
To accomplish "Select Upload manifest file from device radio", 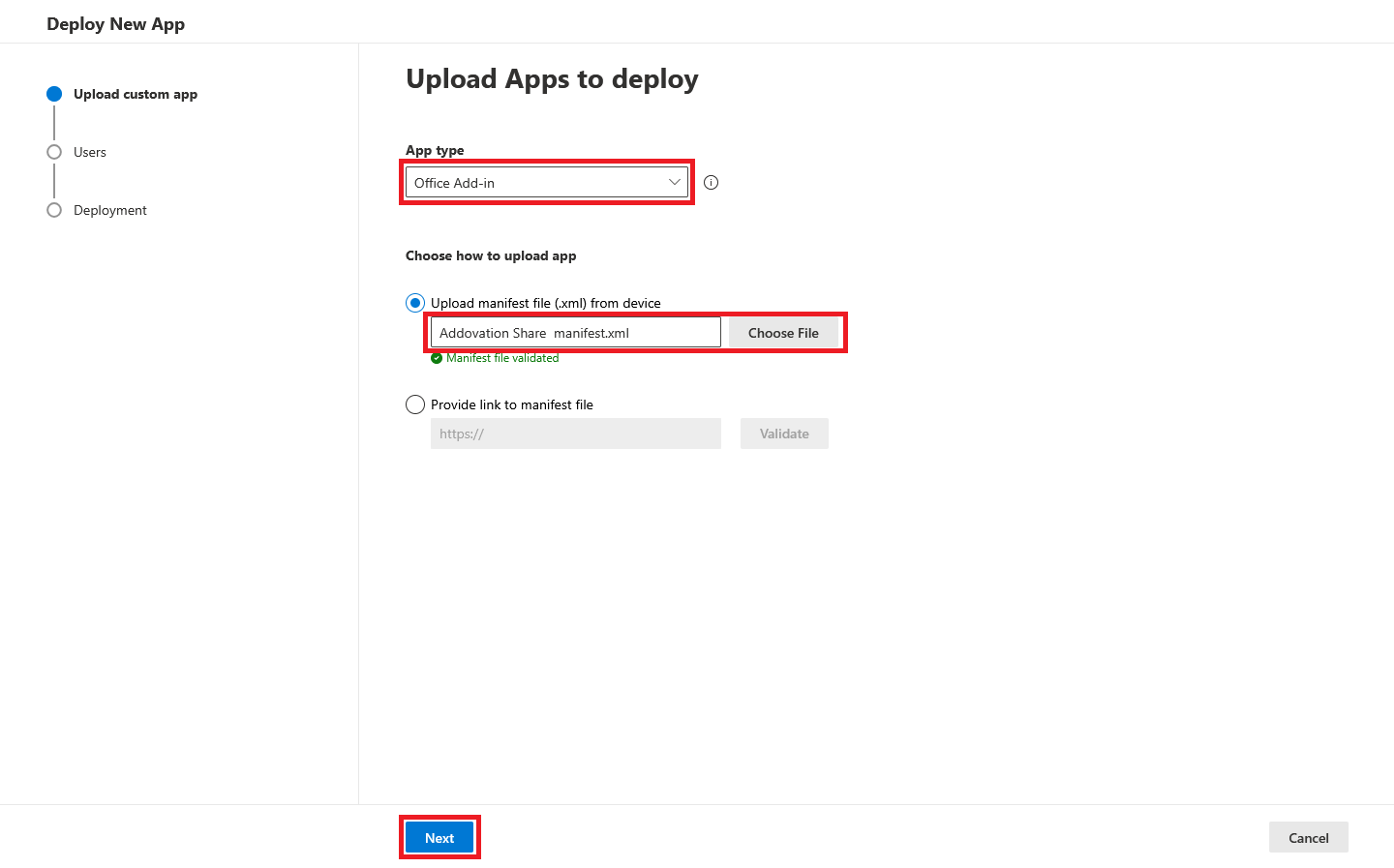I will coord(415,303).
